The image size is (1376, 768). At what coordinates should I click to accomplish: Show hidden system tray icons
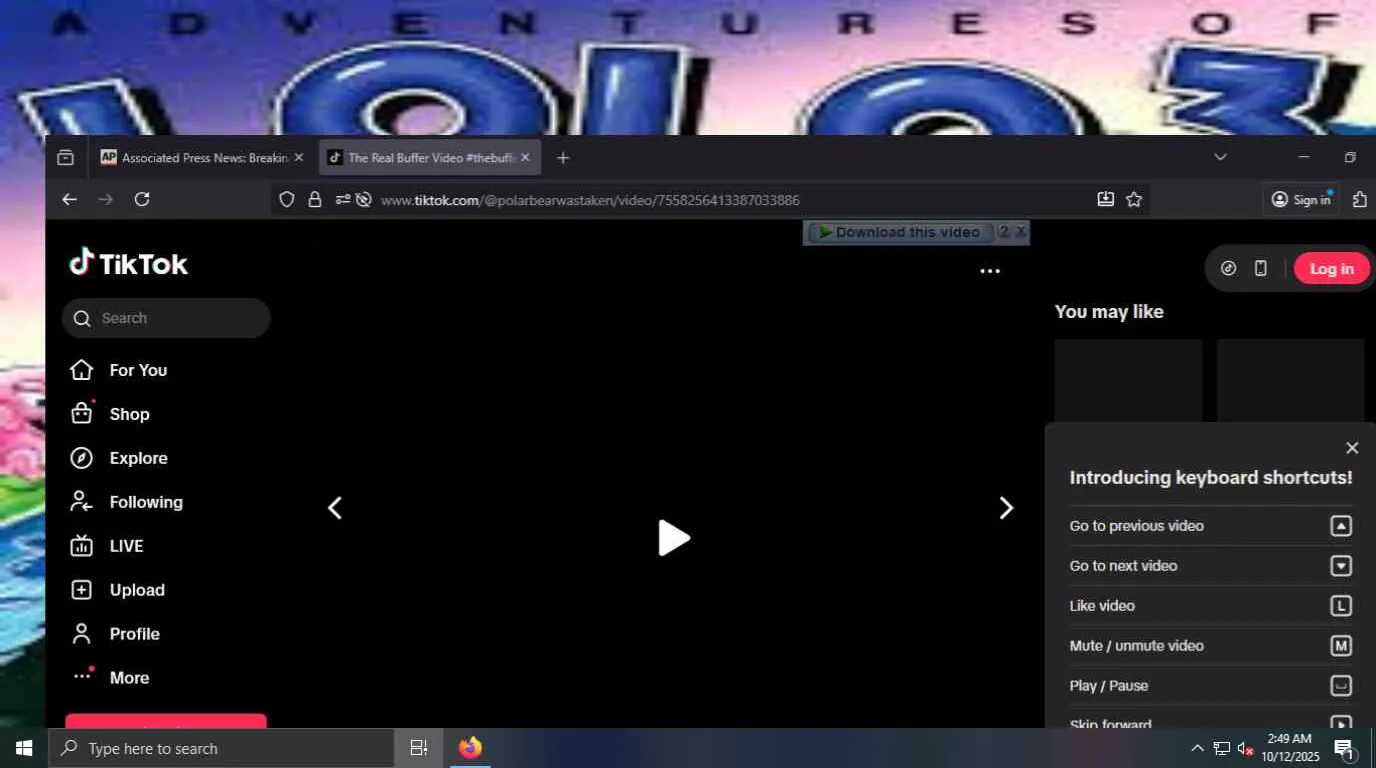point(1197,748)
